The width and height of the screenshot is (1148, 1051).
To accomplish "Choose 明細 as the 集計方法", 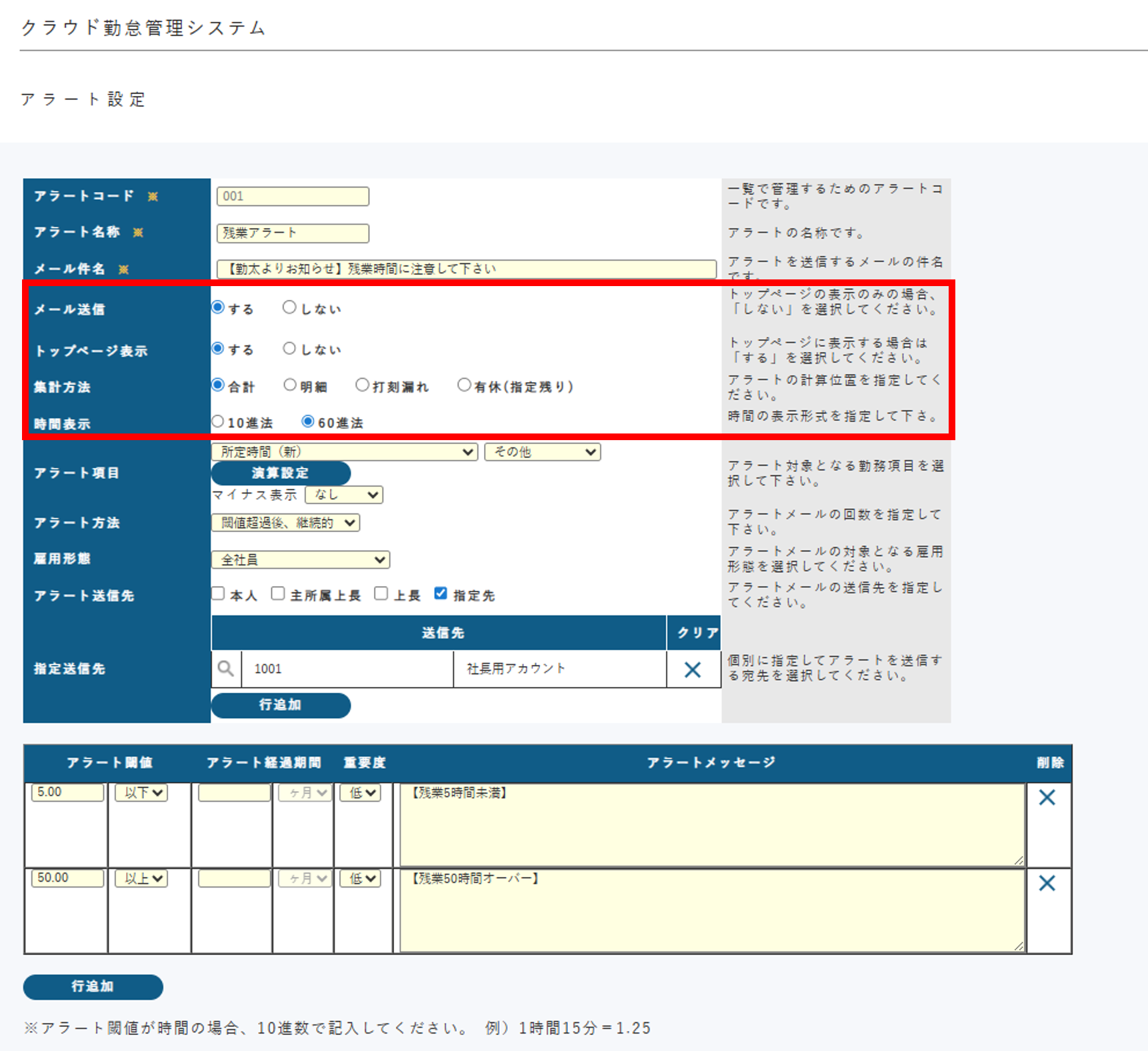I will pos(290,385).
